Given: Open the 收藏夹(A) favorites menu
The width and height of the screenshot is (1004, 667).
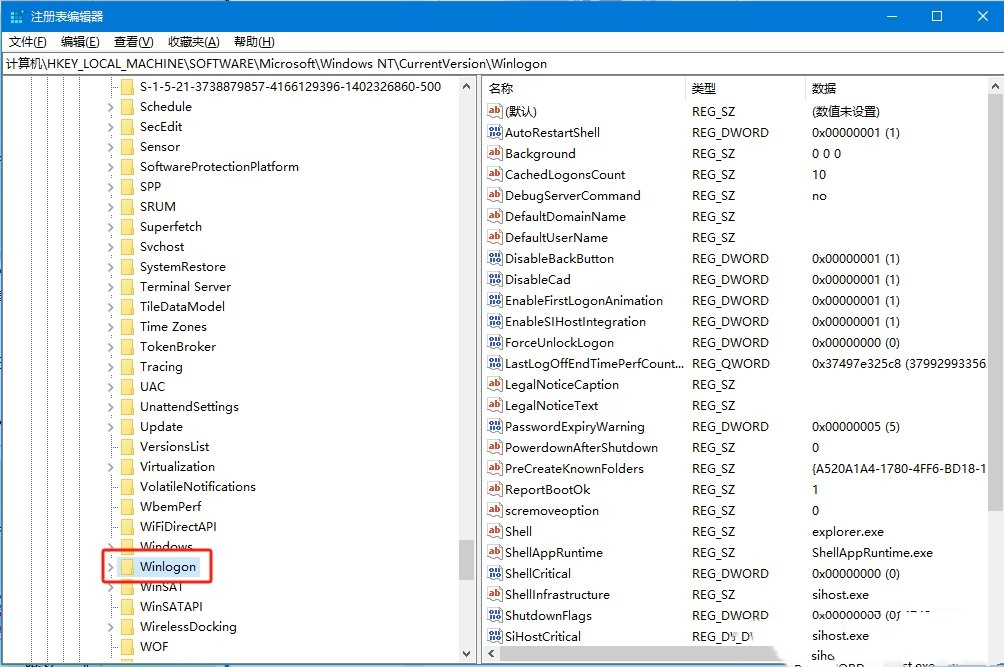Looking at the screenshot, I should (x=193, y=41).
